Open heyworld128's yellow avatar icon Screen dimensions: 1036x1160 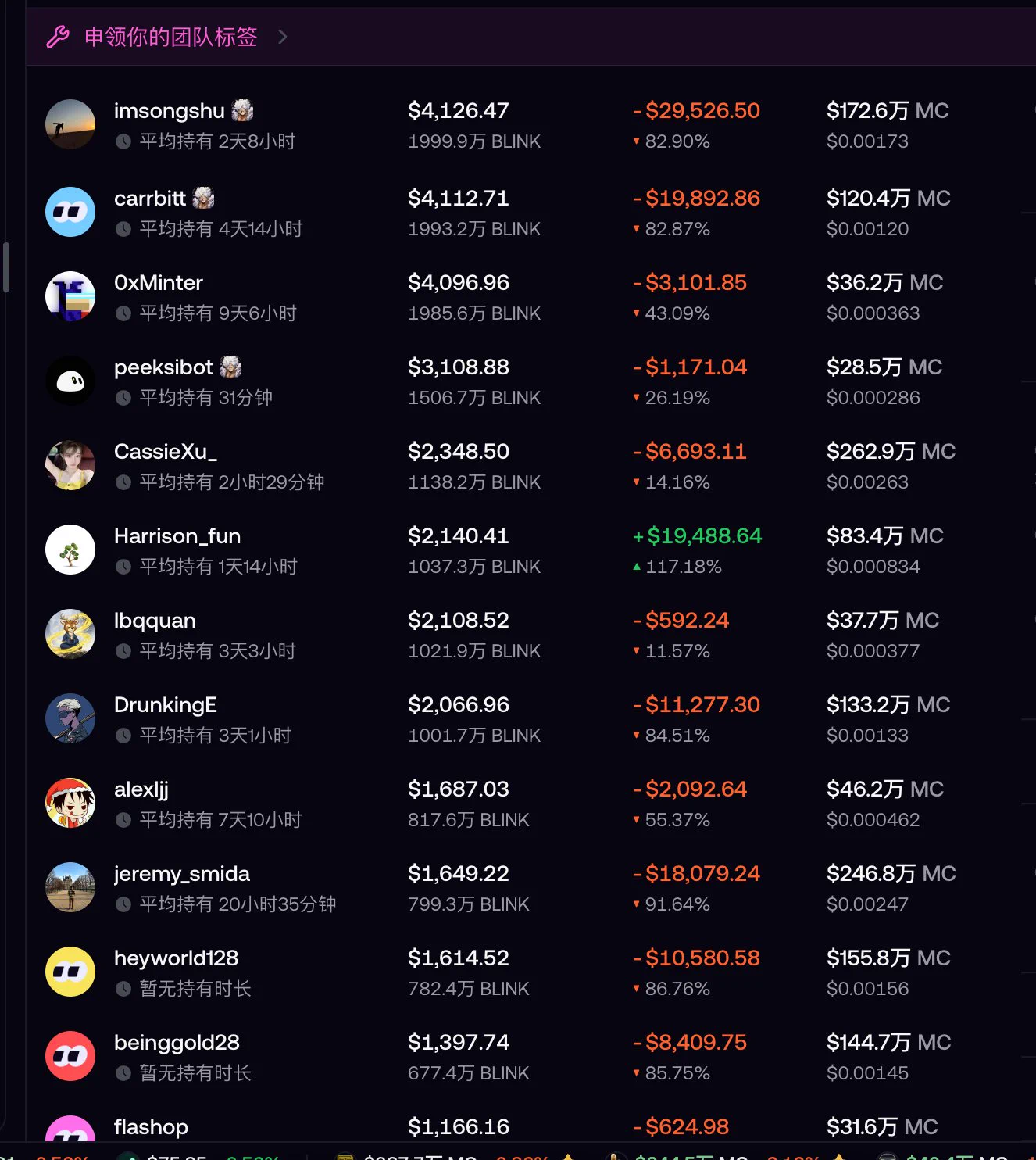point(70,972)
